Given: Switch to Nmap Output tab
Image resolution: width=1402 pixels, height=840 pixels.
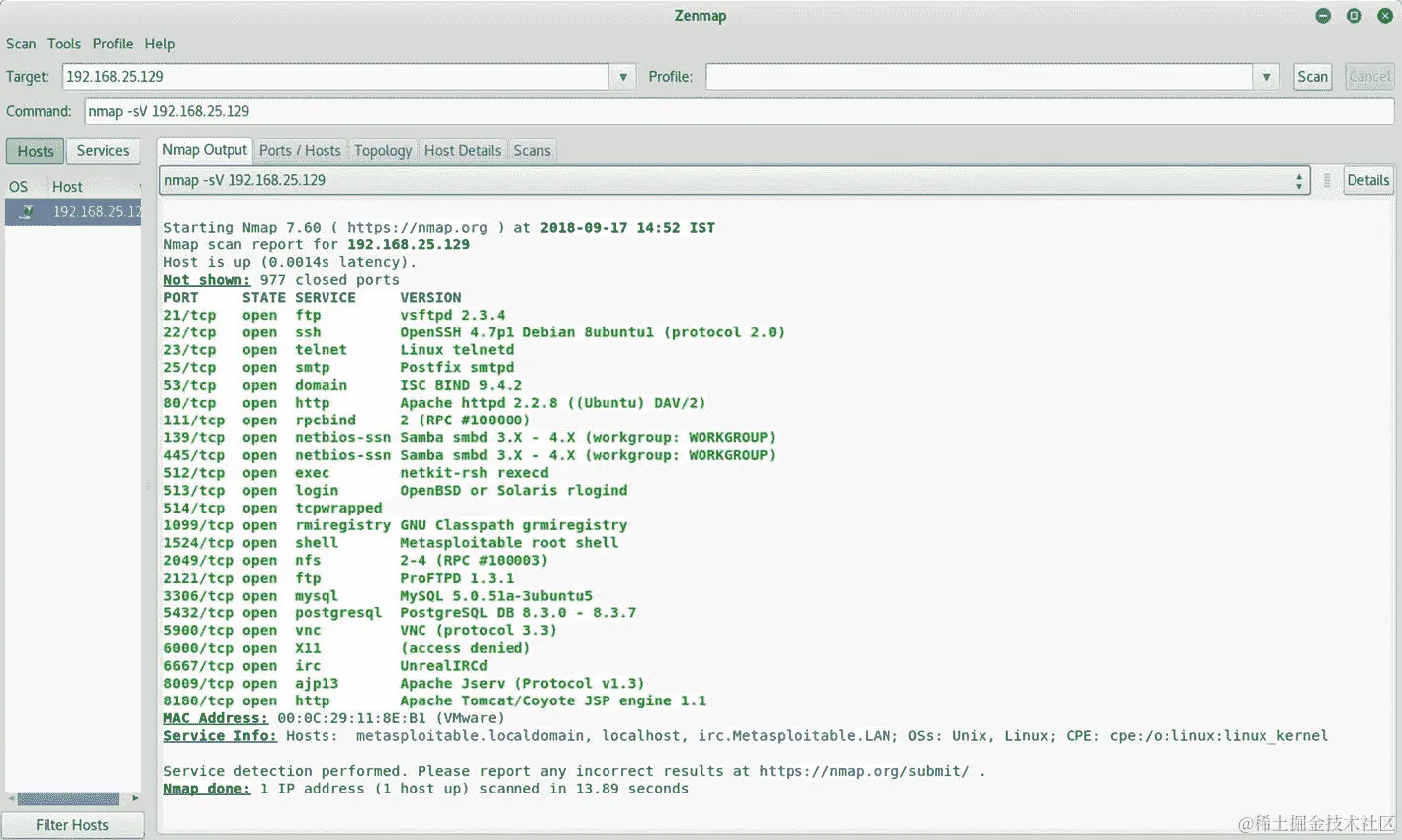Looking at the screenshot, I should click(205, 150).
